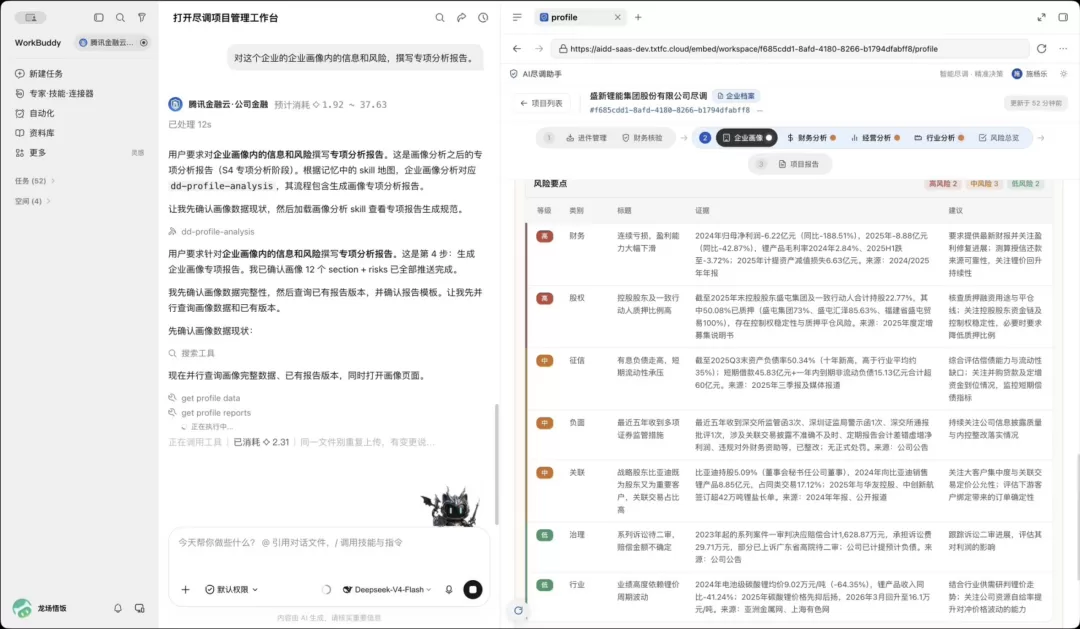Open the Deepseek-V4-Flash model selector
The image size is (1080, 629).
pos(387,590)
